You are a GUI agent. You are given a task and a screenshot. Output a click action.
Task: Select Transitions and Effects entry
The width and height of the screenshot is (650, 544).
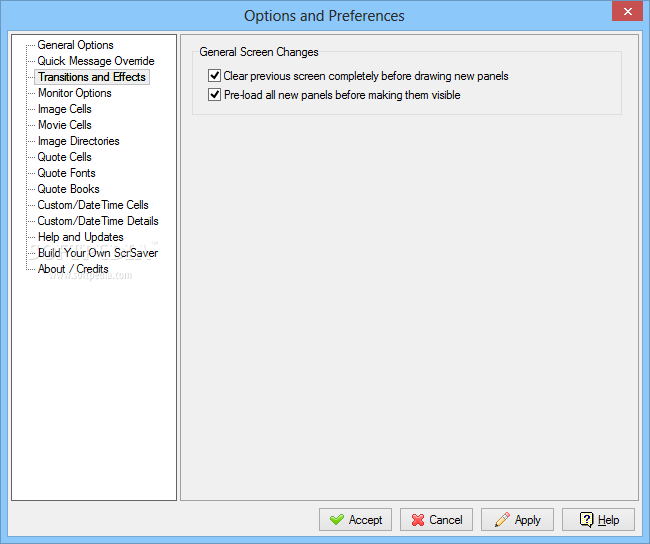[x=92, y=77]
